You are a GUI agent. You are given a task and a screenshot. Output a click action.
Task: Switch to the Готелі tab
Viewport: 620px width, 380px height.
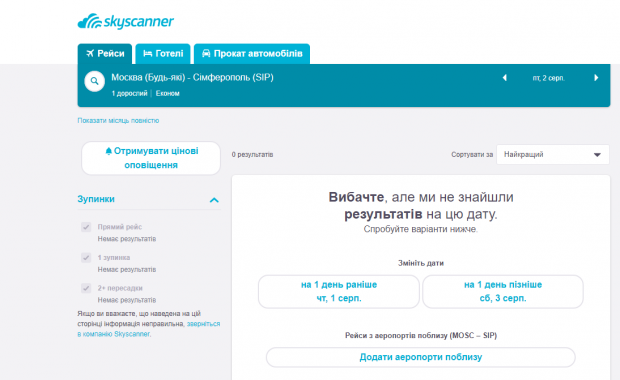(x=163, y=54)
